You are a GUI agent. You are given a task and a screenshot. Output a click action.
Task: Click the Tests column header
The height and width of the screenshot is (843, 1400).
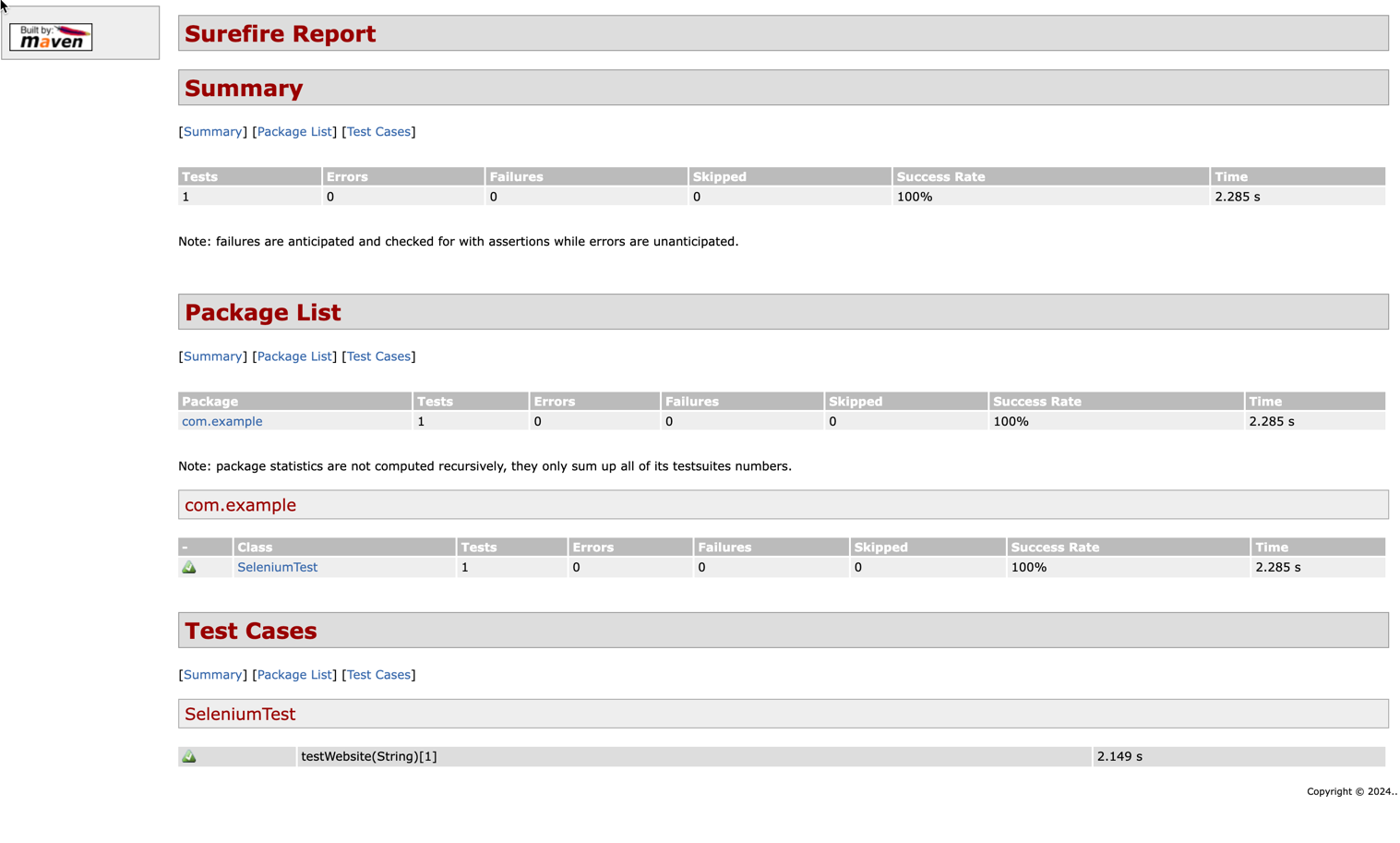(x=198, y=176)
